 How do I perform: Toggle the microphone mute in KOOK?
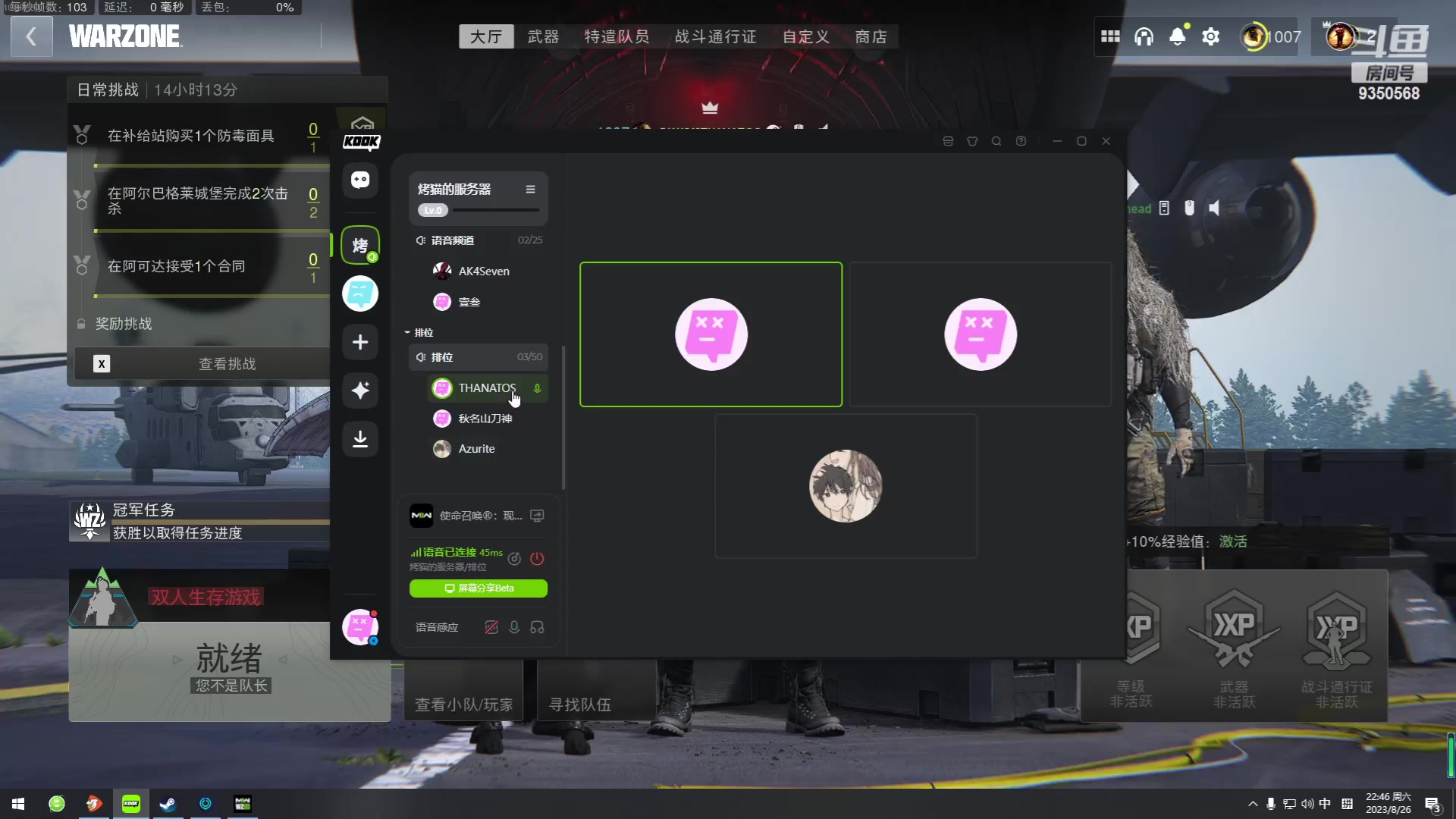[514, 627]
